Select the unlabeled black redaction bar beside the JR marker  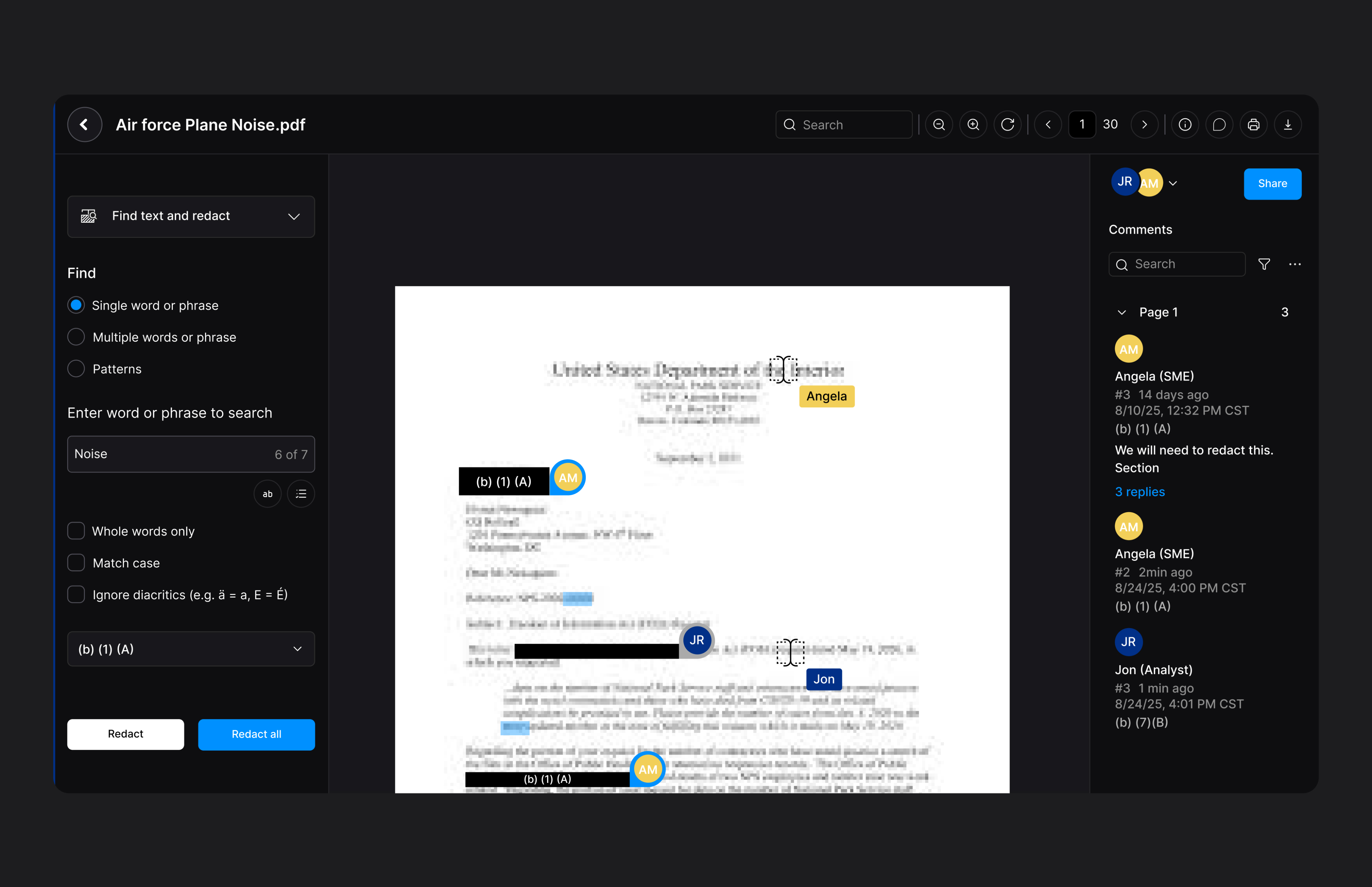[x=597, y=651]
